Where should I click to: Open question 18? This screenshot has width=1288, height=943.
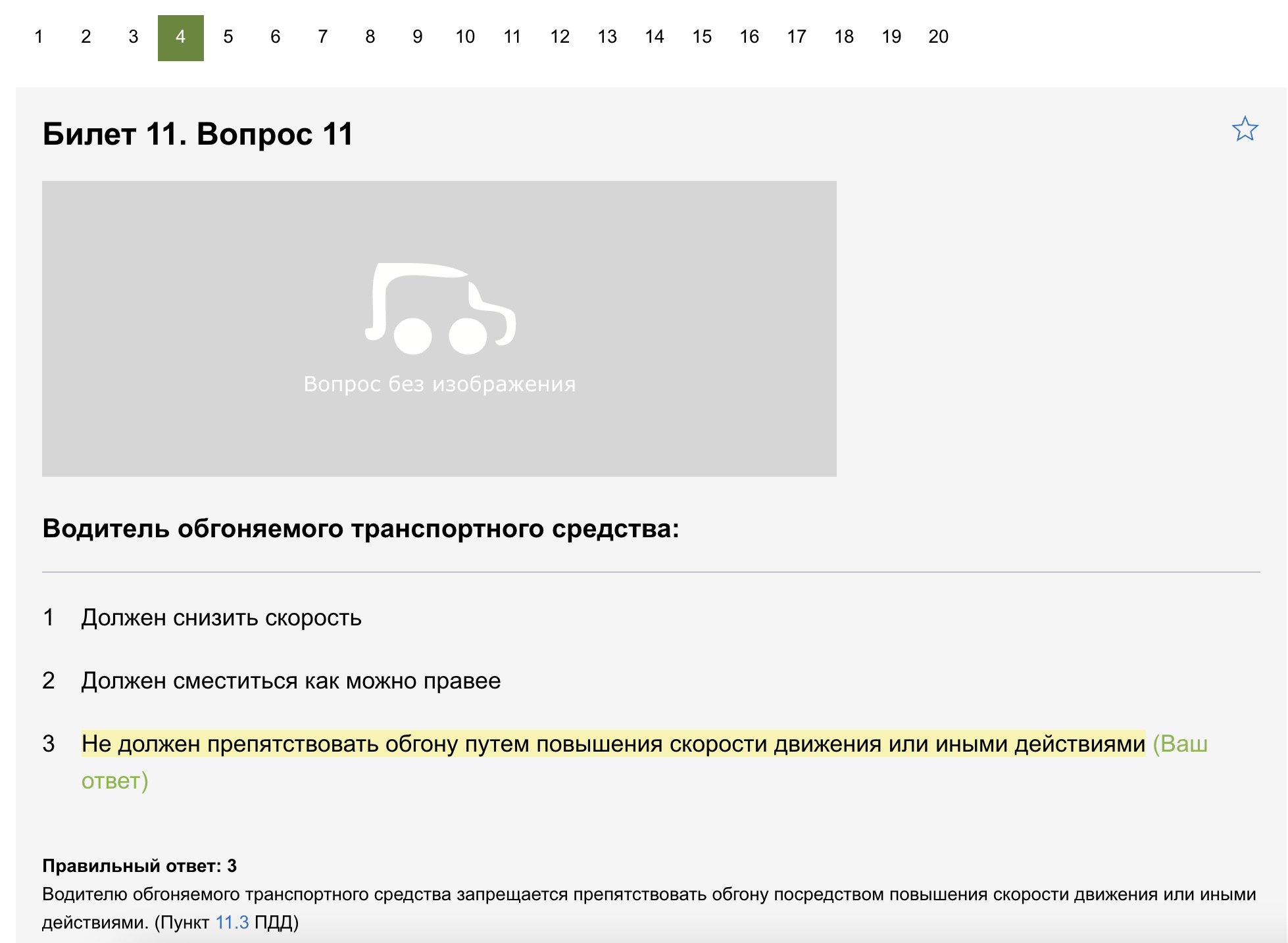coord(844,37)
